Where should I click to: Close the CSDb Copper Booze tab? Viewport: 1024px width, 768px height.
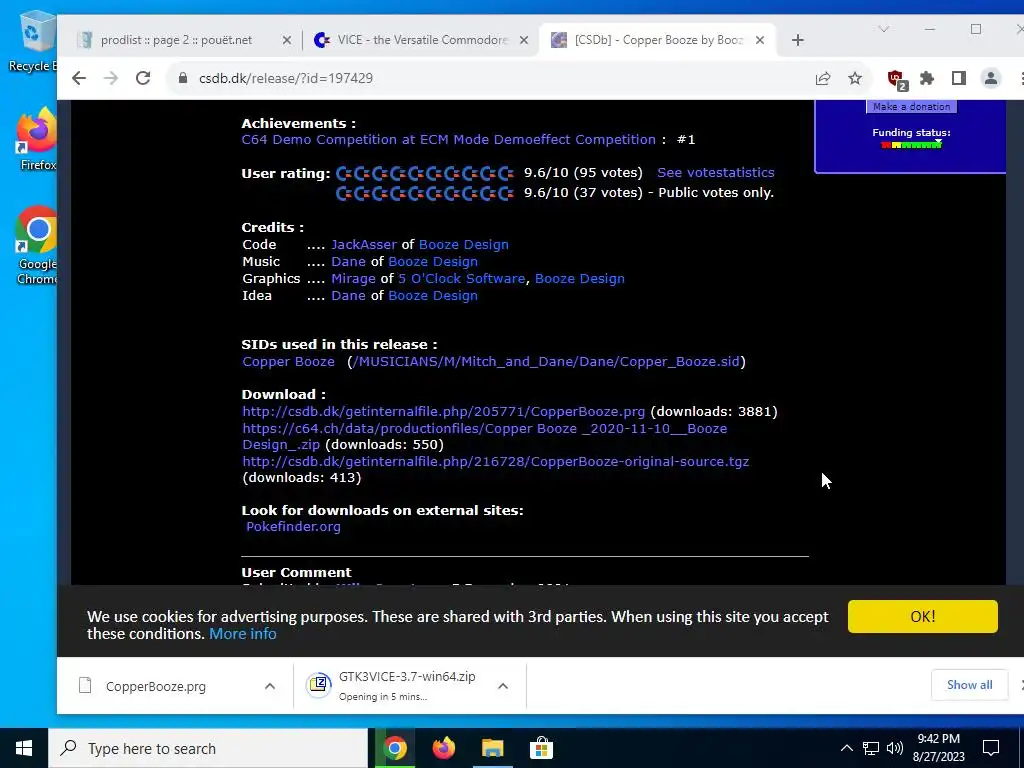(x=760, y=40)
